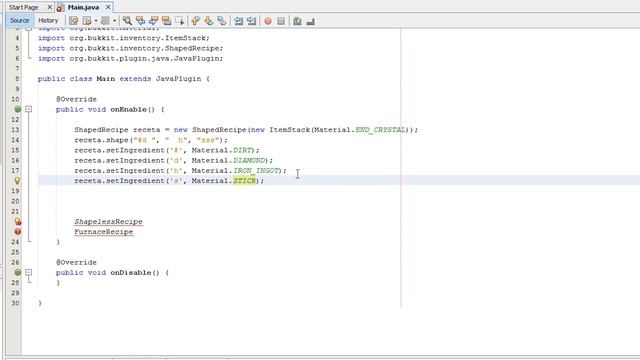This screenshot has width=640, height=360.
Task: Open the Back navigation history dropdown arrow
Action: (96, 21)
